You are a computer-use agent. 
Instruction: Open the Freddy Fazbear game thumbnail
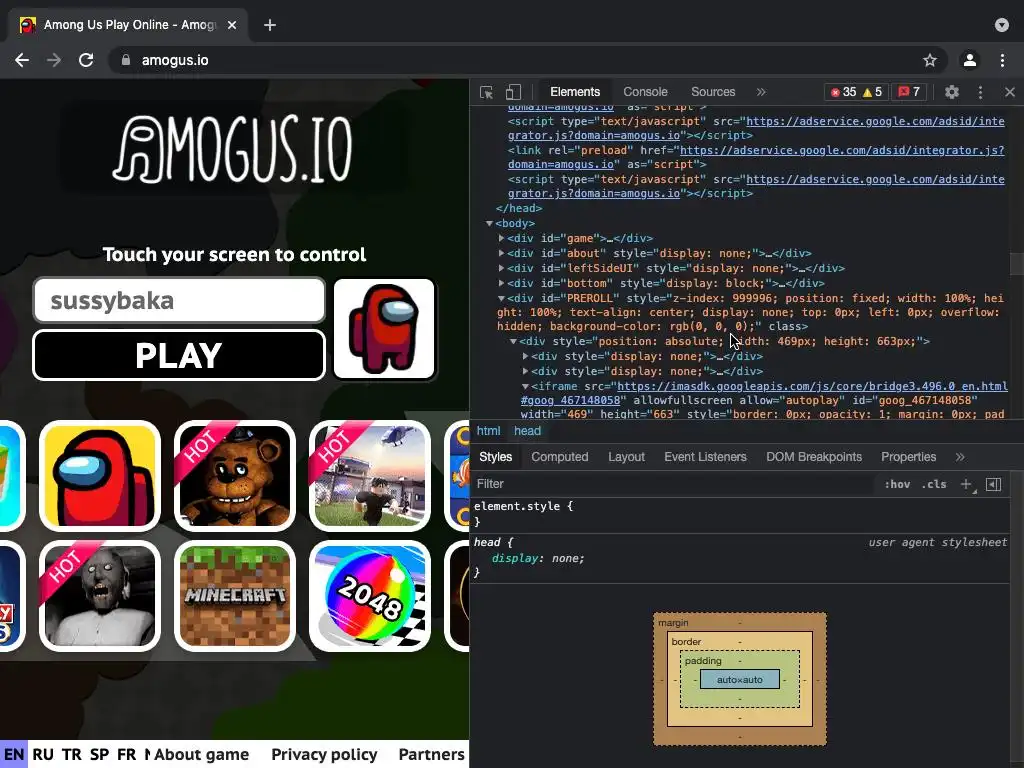[235, 475]
